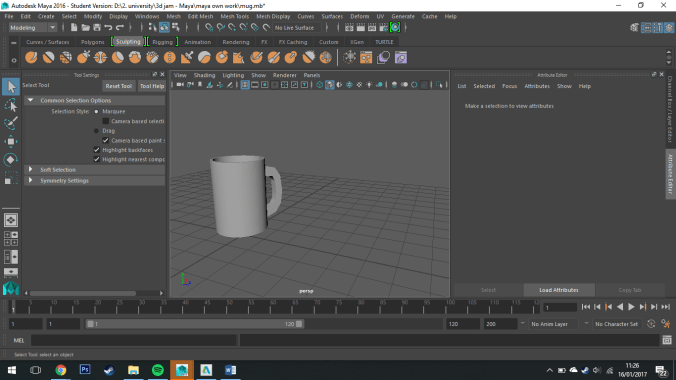This screenshot has width=676, height=380.
Task: Click the MEL command input field
Action: pyautogui.click(x=134, y=340)
